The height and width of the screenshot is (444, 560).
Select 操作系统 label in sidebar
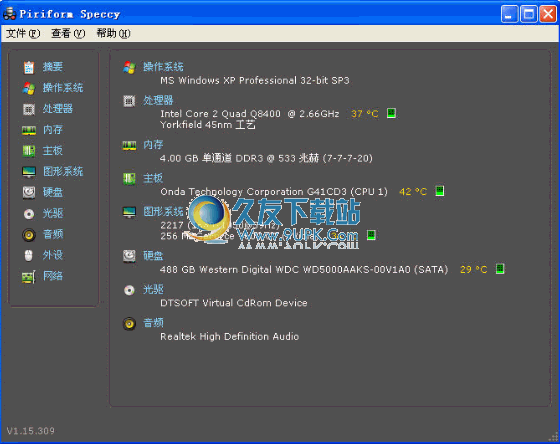click(63, 88)
